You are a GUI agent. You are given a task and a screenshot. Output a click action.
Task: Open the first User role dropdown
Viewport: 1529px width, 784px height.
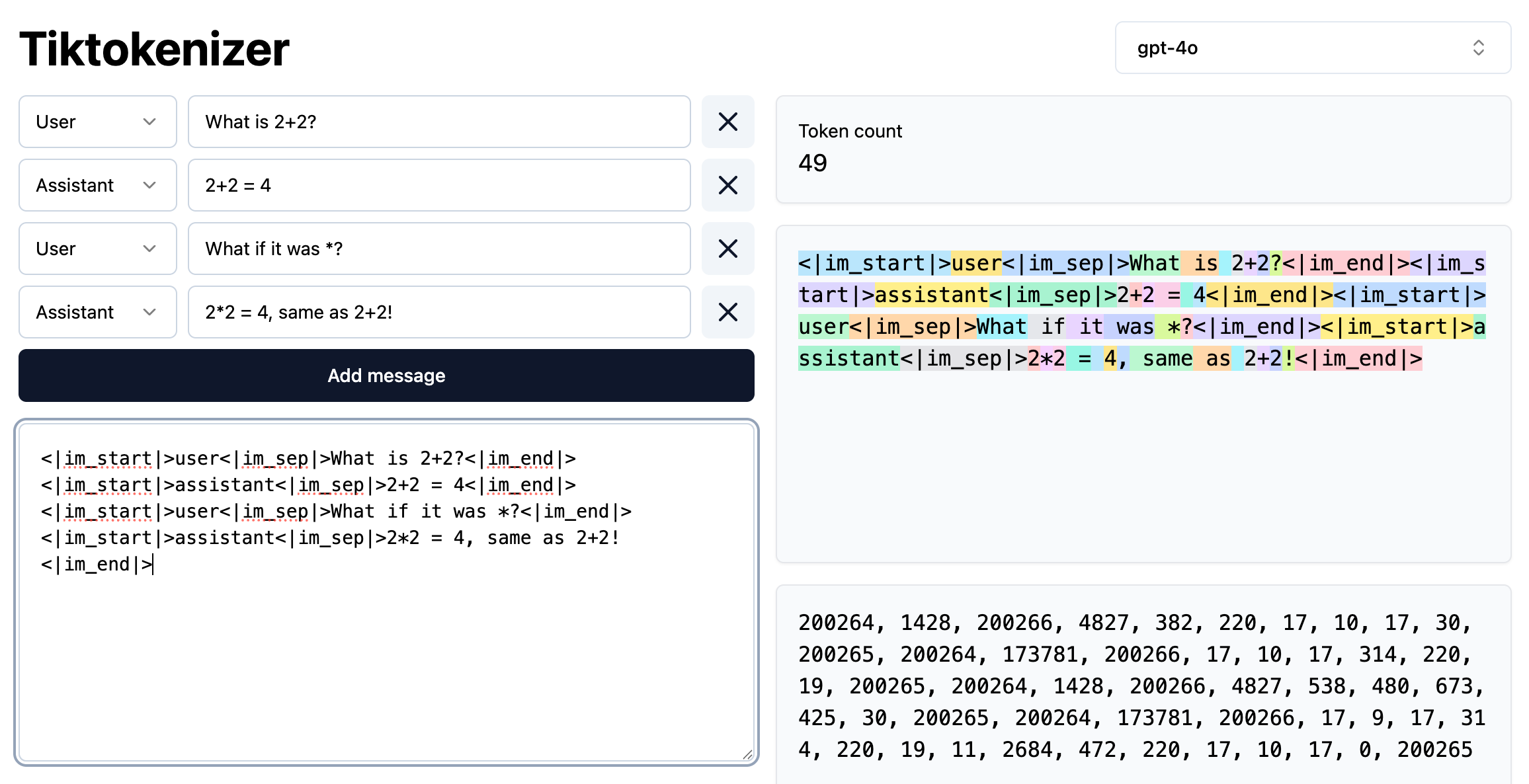(x=97, y=122)
